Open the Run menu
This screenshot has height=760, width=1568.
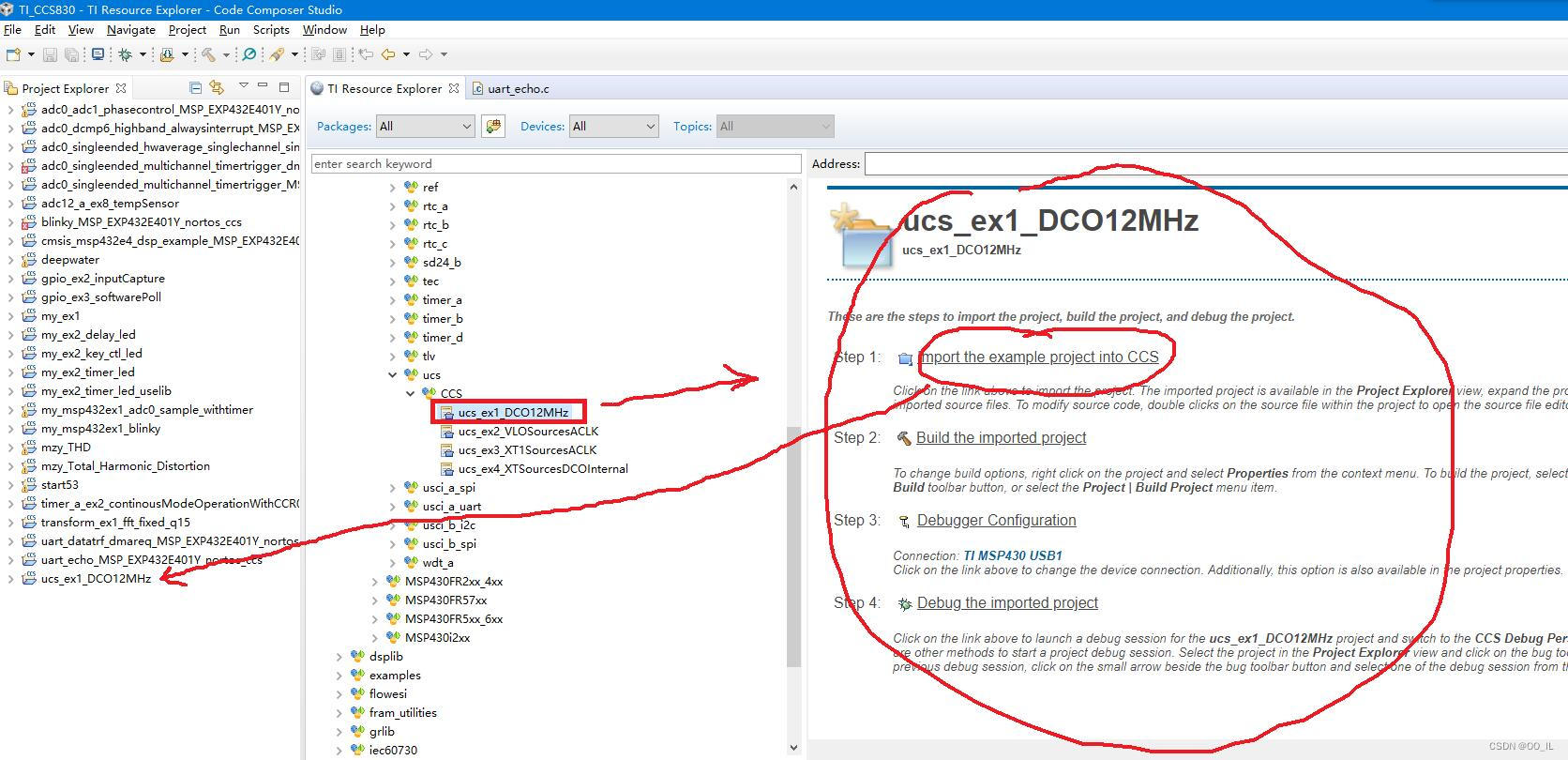230,30
